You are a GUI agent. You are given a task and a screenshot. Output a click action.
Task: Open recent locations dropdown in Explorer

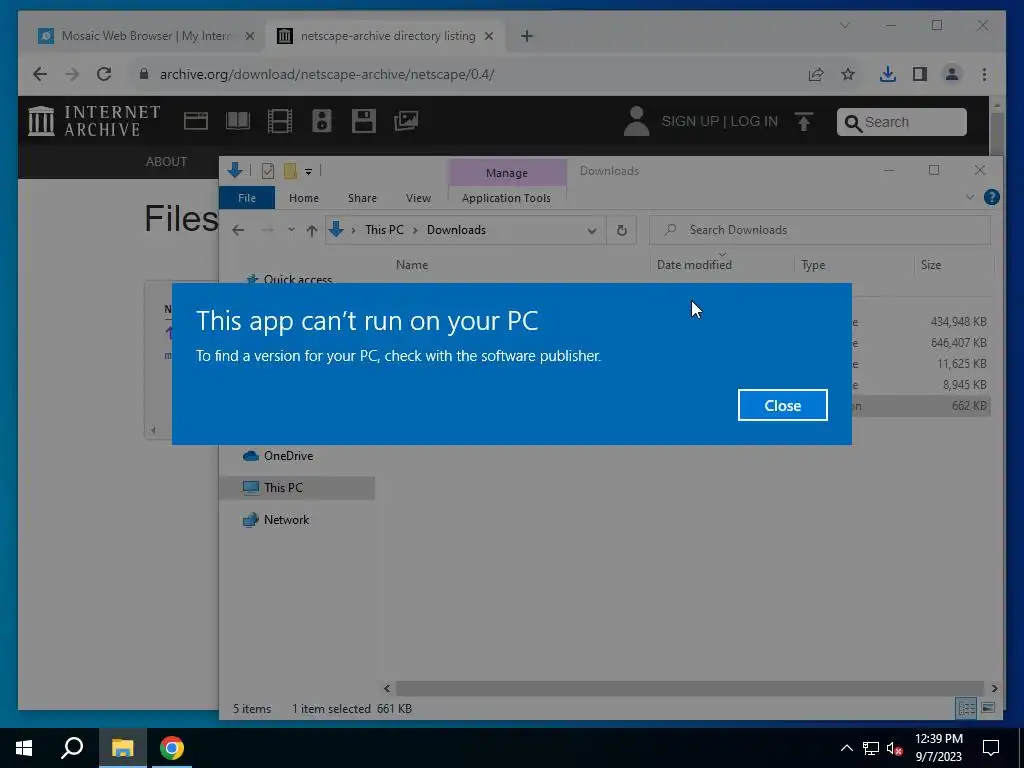pos(291,230)
